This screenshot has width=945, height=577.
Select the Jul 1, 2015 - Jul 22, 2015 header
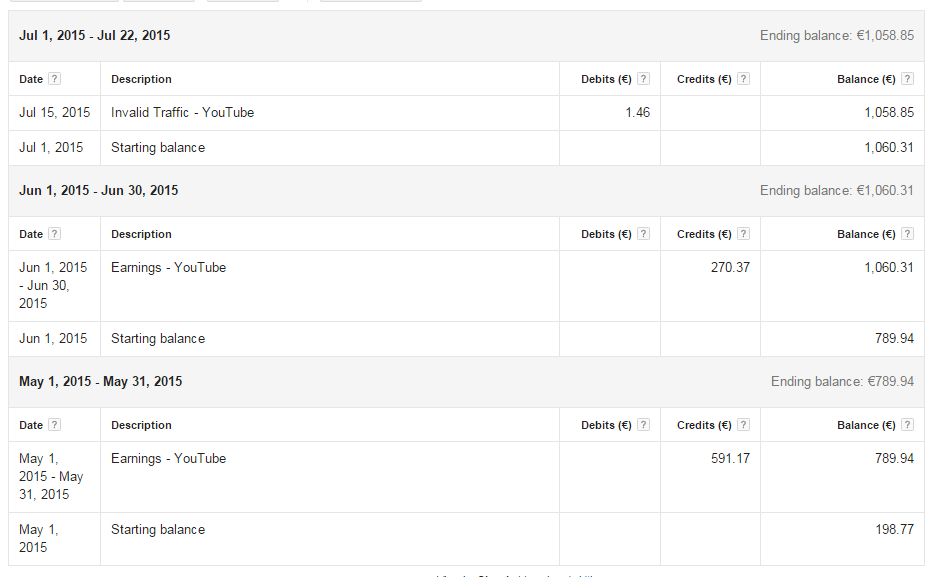(x=95, y=36)
